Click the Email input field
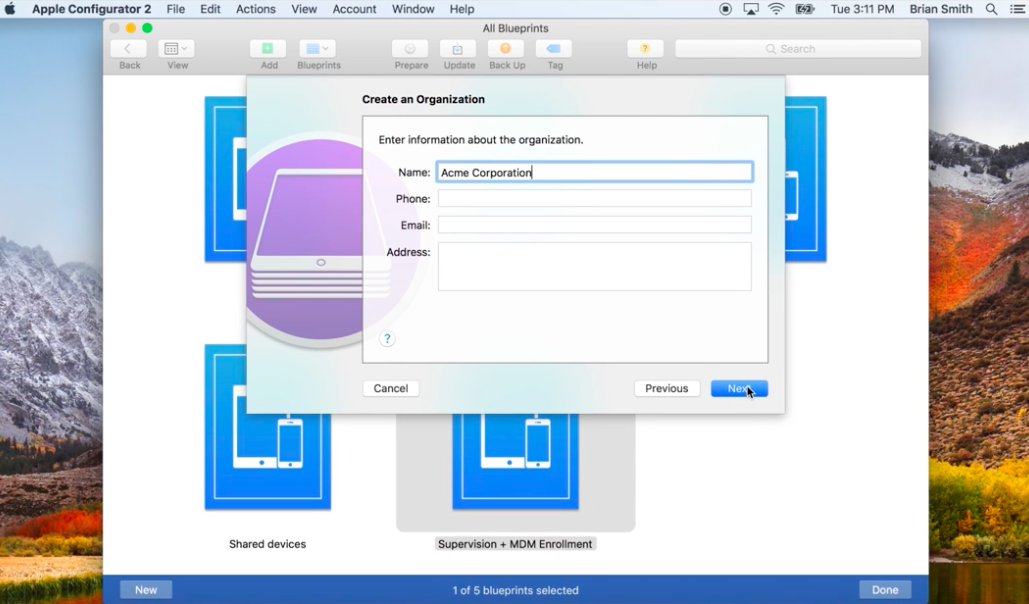 pos(595,225)
